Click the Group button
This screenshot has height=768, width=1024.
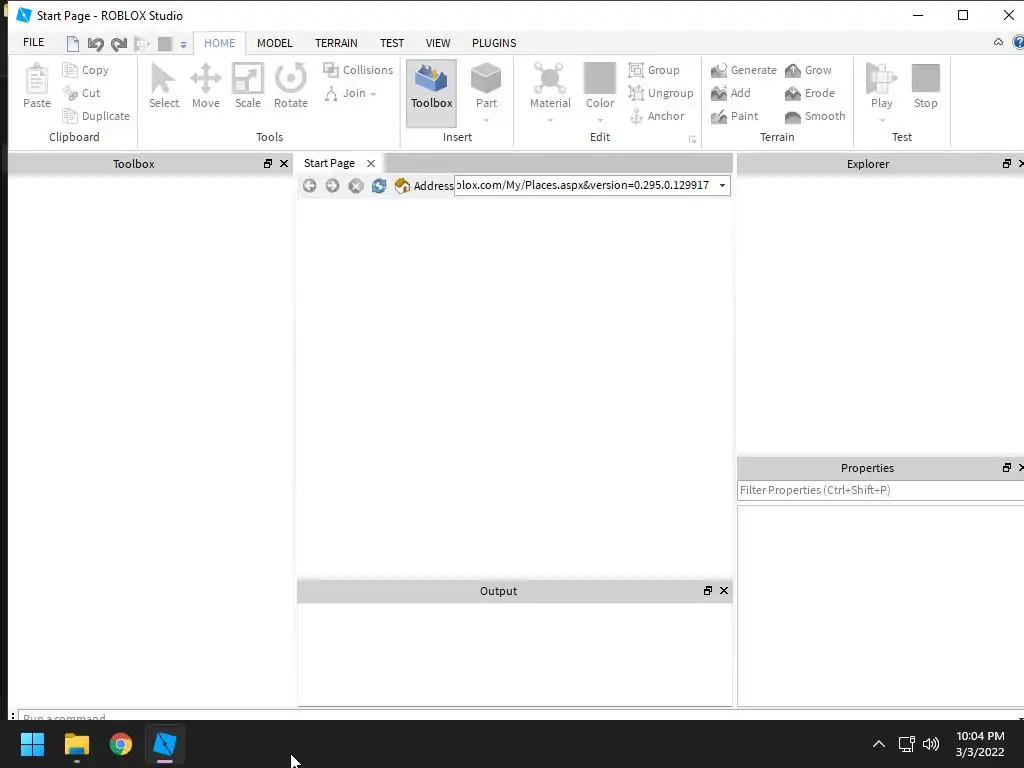(654, 70)
